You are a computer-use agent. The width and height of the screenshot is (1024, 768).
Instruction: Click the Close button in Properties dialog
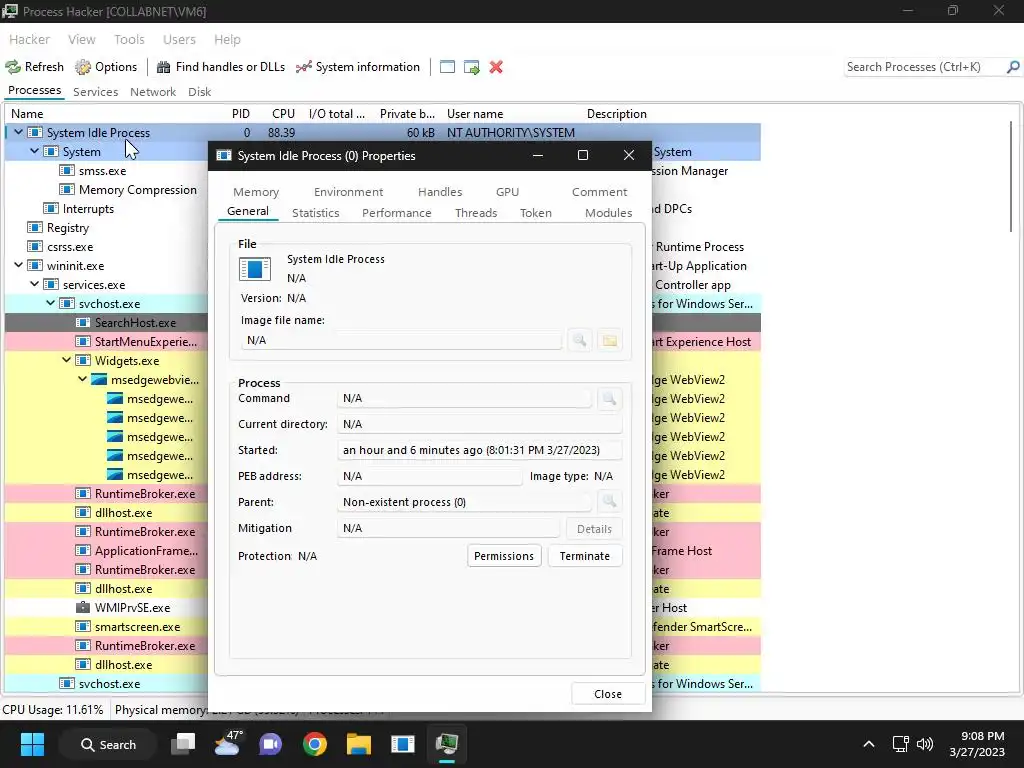point(608,694)
